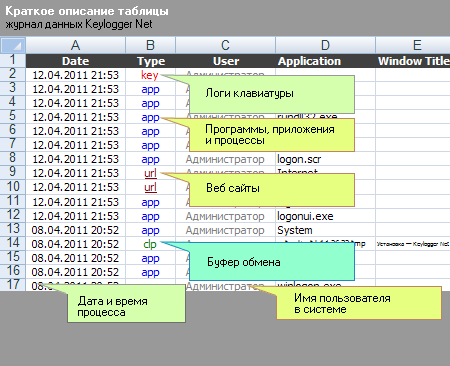Select row 4 header
Image resolution: width=450 pixels, height=366 pixels.
pos(13,102)
